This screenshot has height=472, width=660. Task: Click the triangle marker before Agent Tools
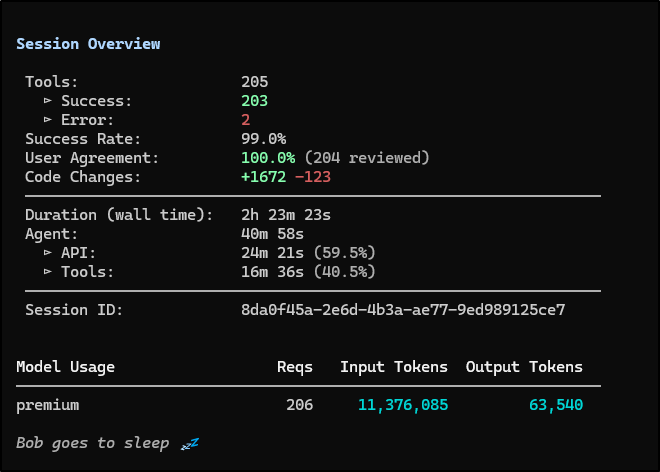point(48,272)
